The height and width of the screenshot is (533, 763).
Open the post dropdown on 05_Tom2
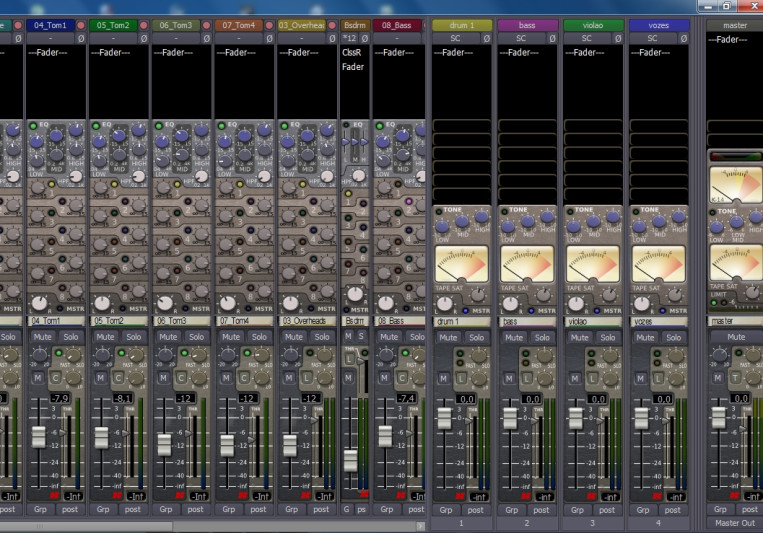coord(132,509)
